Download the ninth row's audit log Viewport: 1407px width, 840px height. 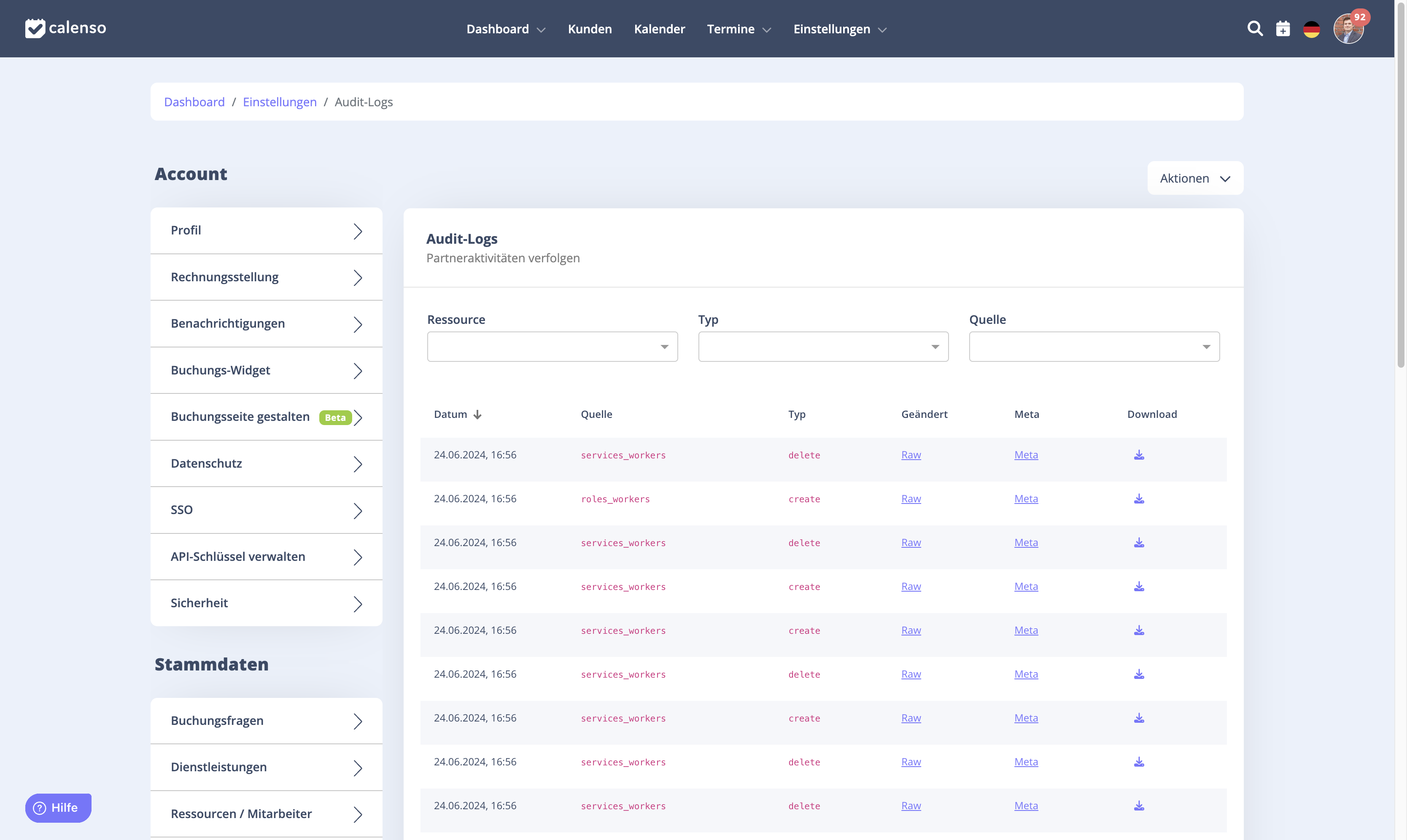1139,806
